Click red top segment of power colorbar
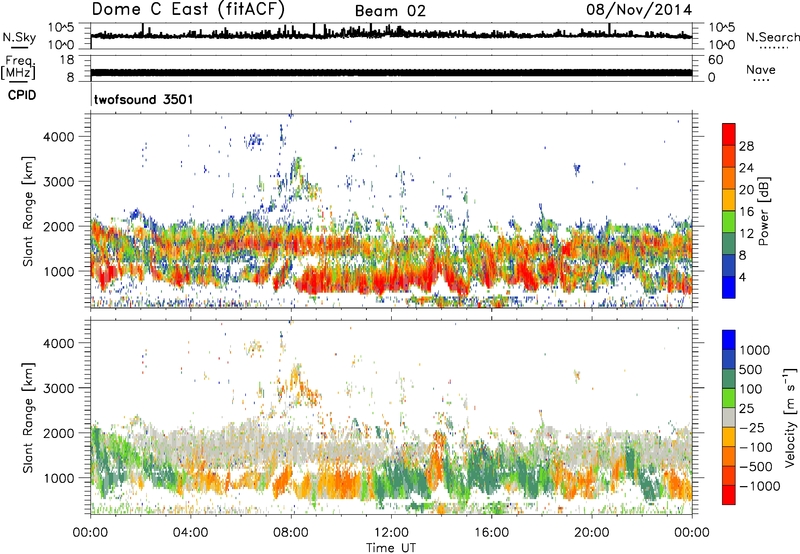This screenshot has height=554, width=800. point(729,134)
